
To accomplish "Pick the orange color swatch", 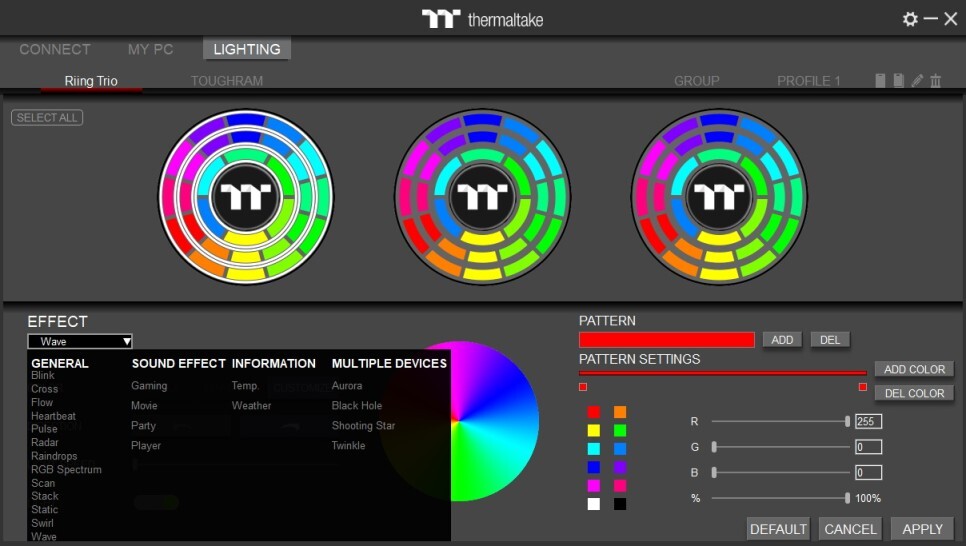I will 620,412.
